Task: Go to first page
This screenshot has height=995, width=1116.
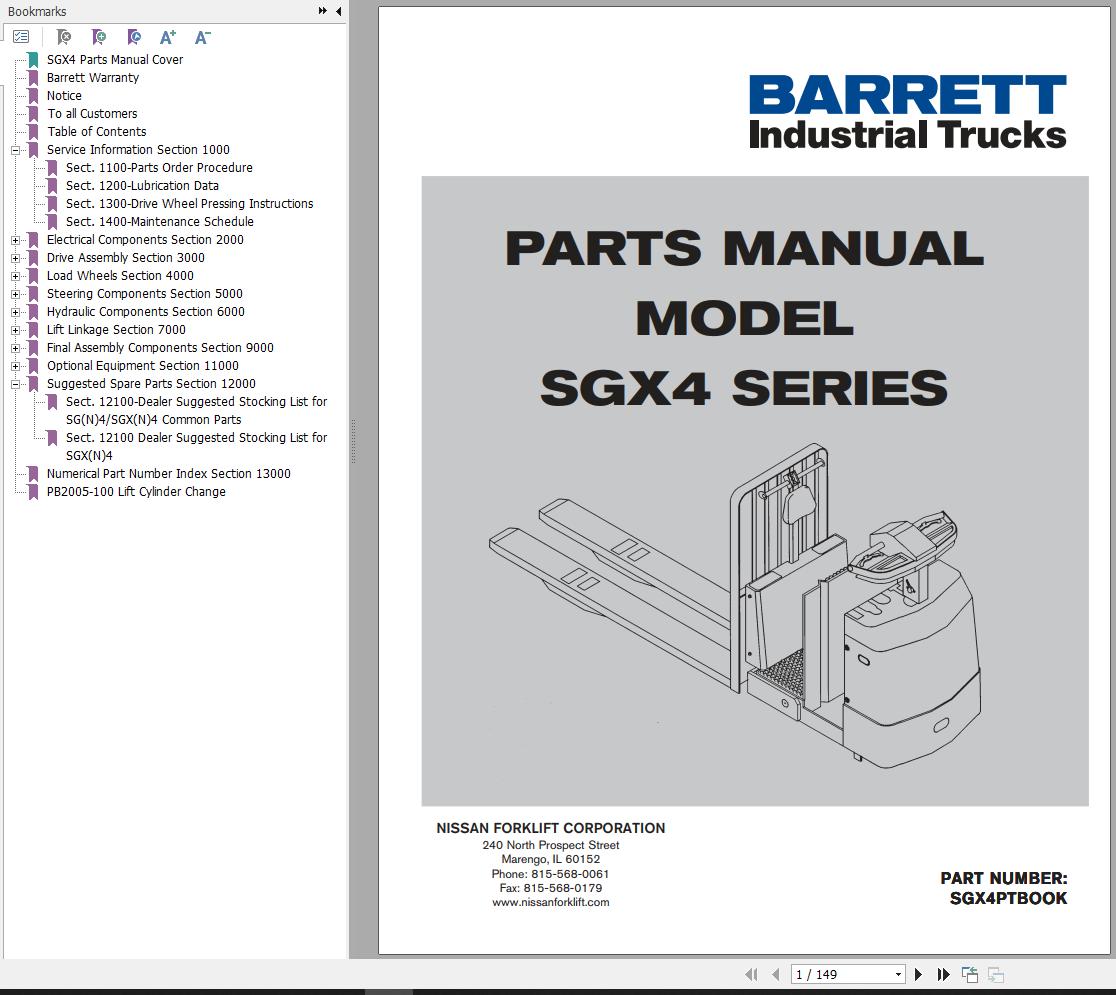Action: [x=751, y=974]
